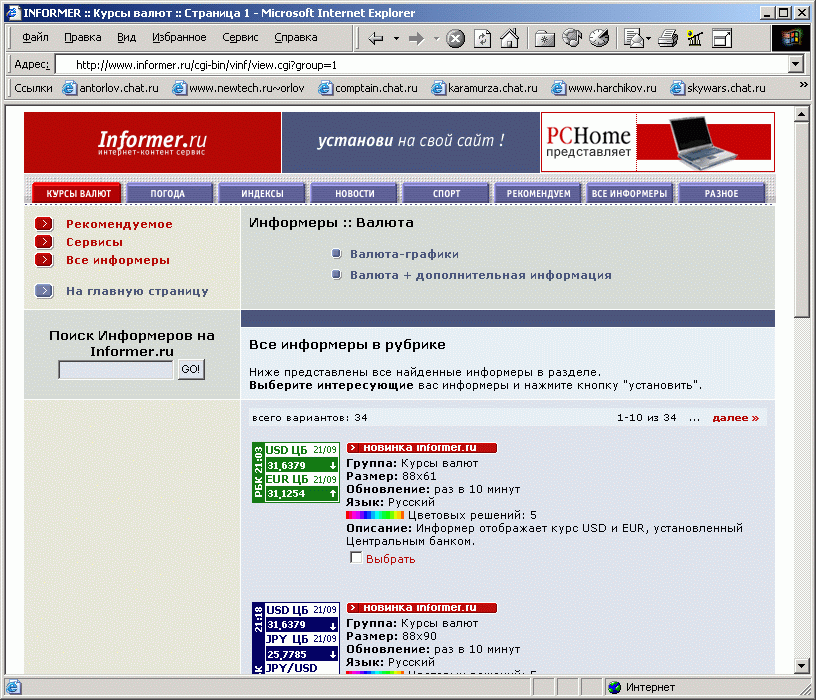Click the IE icon in the status bar

[x=13, y=687]
